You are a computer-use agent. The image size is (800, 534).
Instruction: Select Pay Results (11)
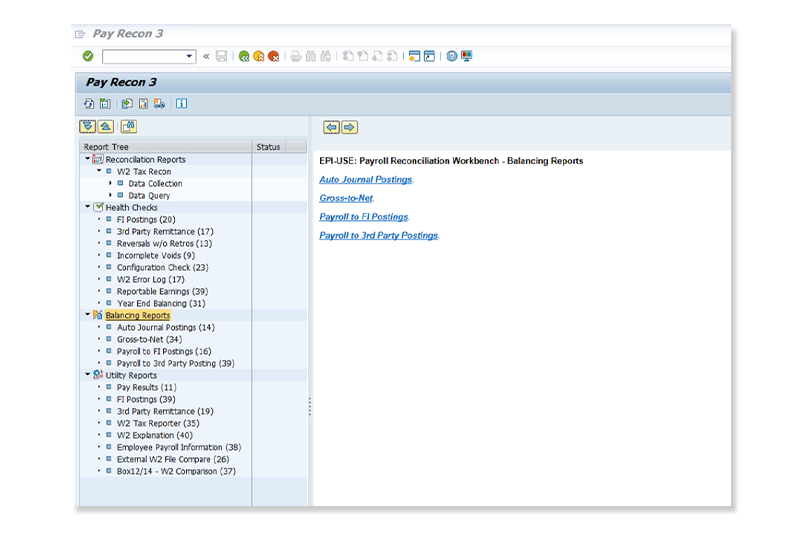[x=146, y=387]
